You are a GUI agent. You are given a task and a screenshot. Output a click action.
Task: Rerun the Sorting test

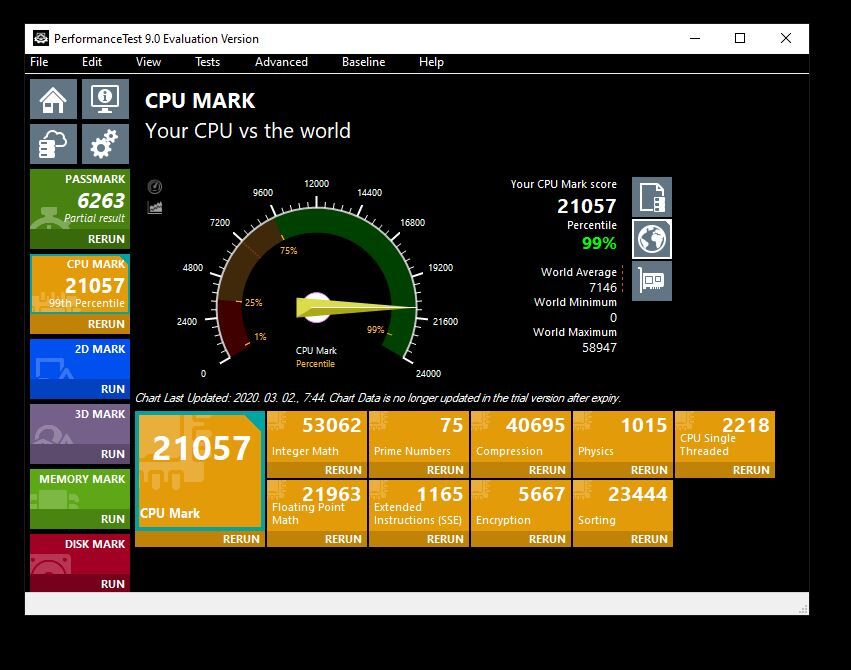click(623, 539)
